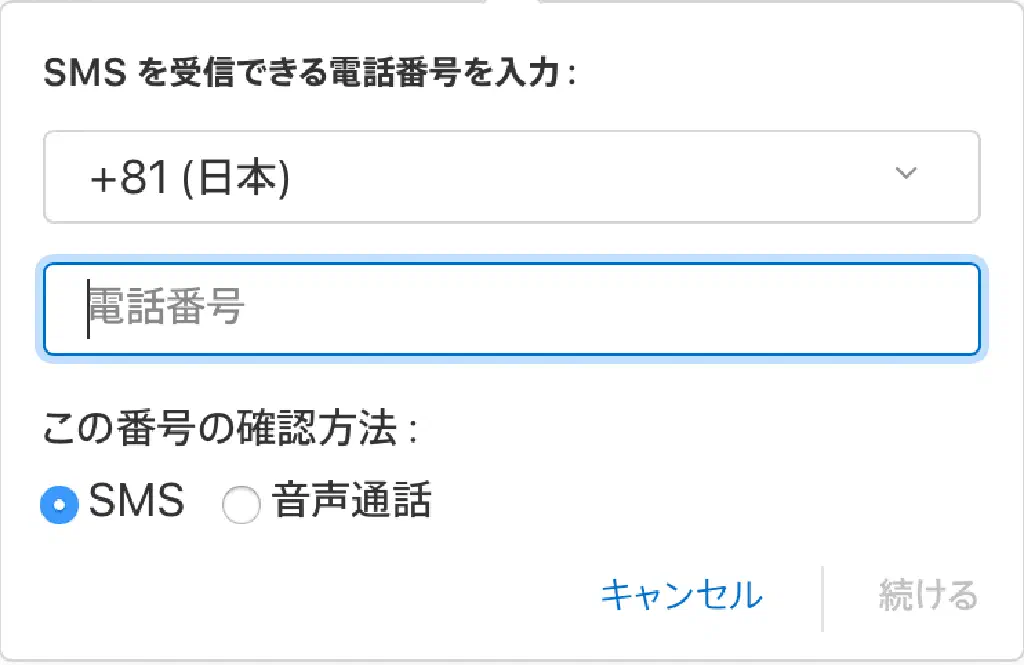Click the text cursor in the phone field

coord(88,308)
